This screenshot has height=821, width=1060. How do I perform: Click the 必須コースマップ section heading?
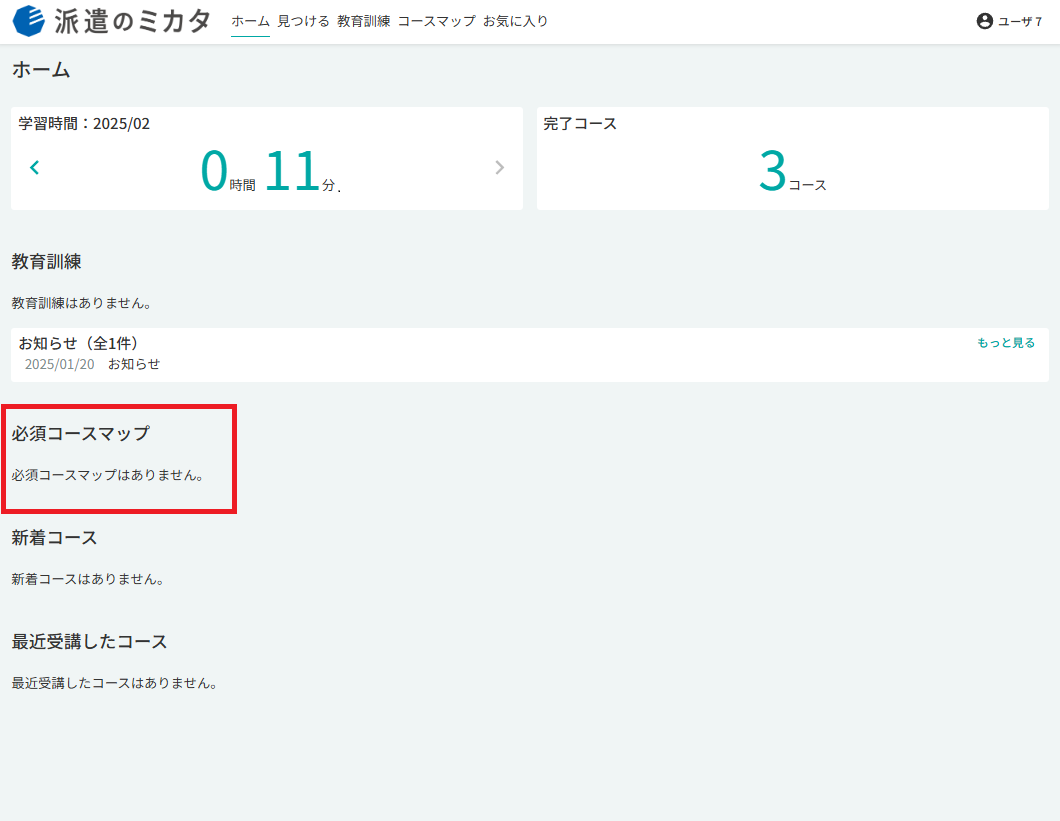[80, 433]
